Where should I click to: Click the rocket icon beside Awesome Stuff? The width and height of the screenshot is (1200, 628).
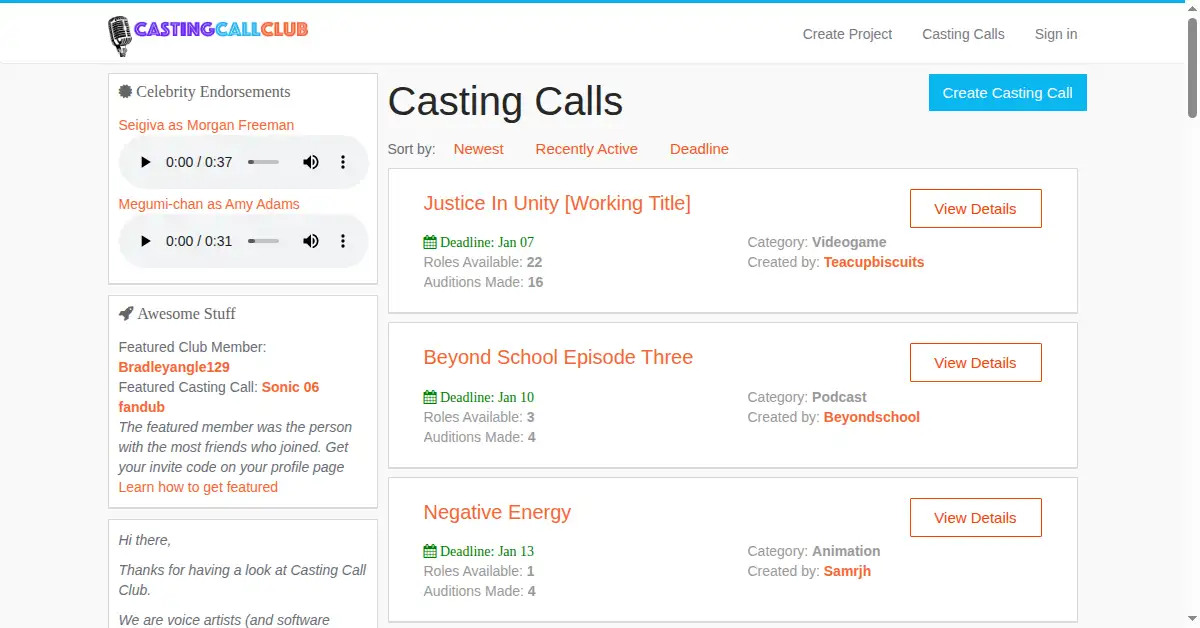125,313
